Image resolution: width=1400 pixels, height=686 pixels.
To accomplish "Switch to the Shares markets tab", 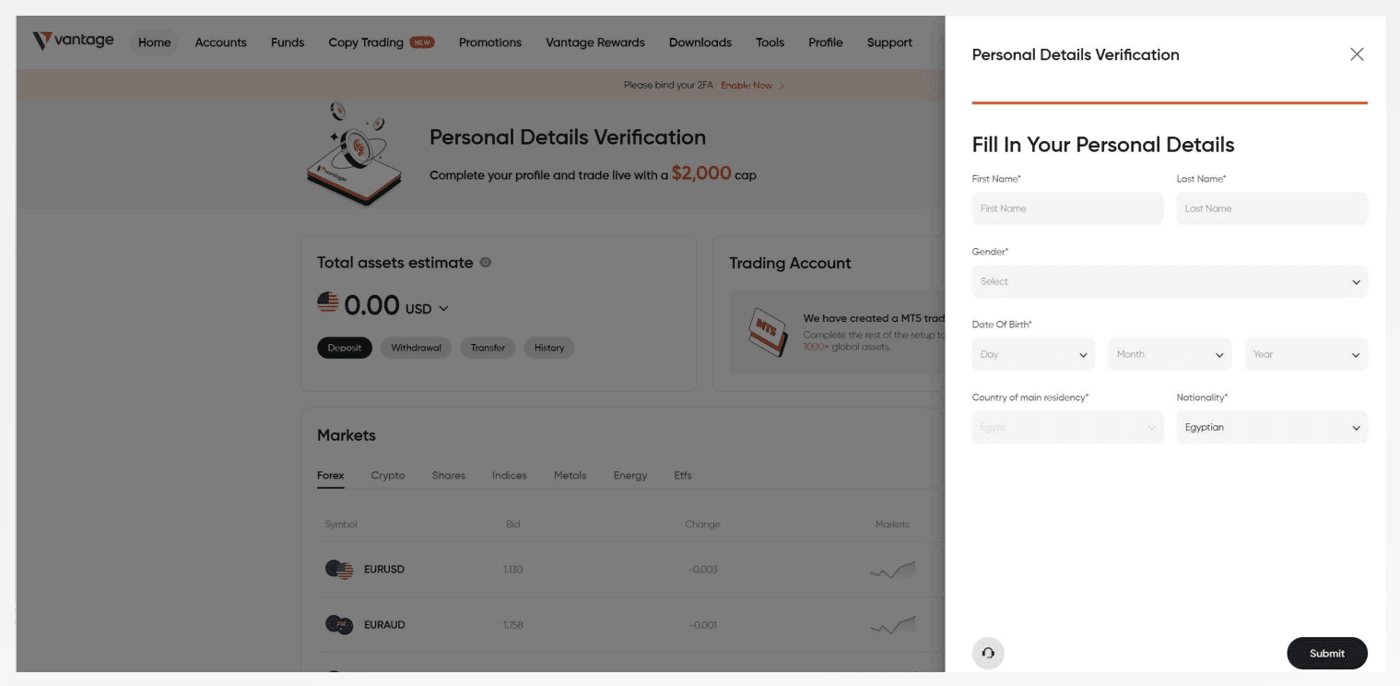I will (448, 475).
